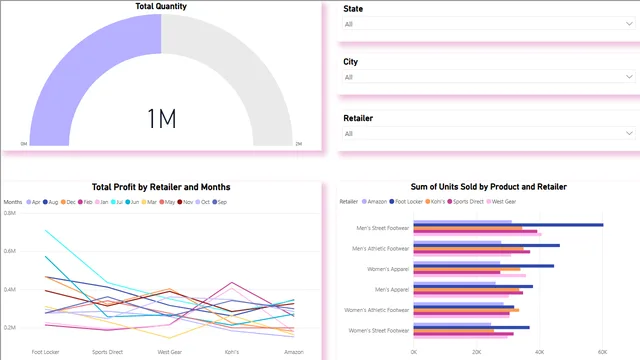The width and height of the screenshot is (640, 360).
Task: Click the Jul legend entry
Action: pyautogui.click(x=117, y=202)
